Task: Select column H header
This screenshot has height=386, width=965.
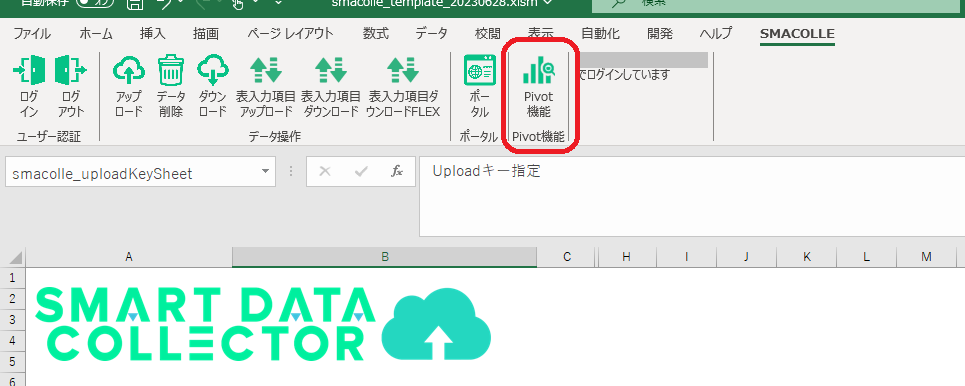Action: (x=626, y=257)
